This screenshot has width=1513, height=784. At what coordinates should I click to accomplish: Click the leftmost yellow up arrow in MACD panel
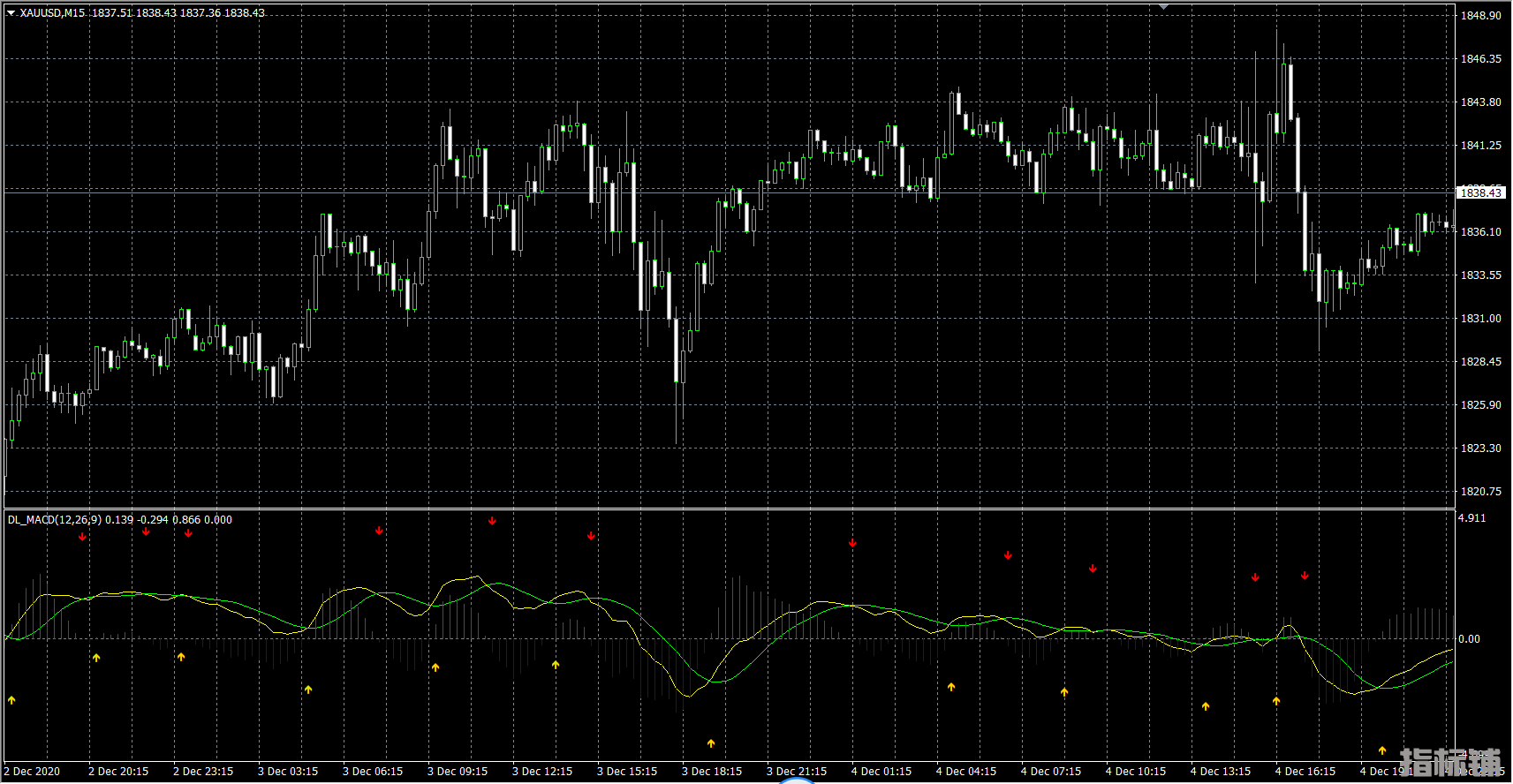[11, 700]
